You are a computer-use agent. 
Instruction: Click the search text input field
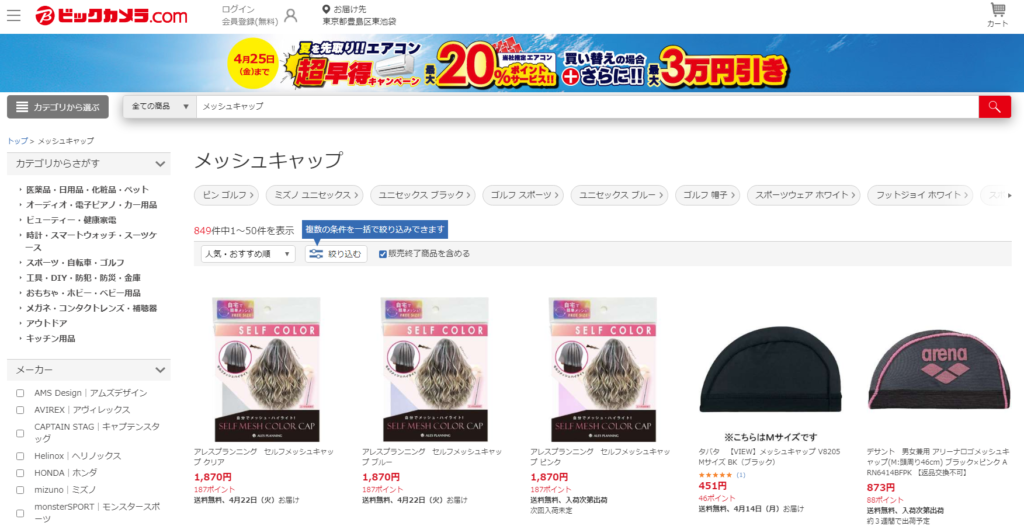point(587,107)
